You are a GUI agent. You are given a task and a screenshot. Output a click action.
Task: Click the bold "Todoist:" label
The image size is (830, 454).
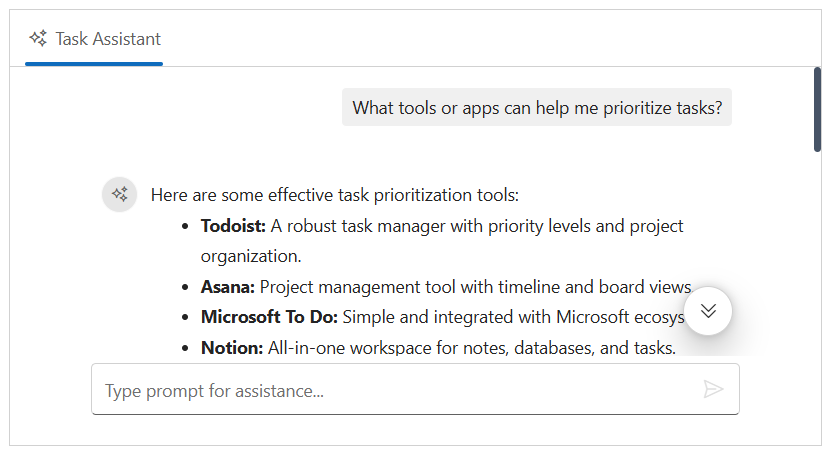(233, 226)
